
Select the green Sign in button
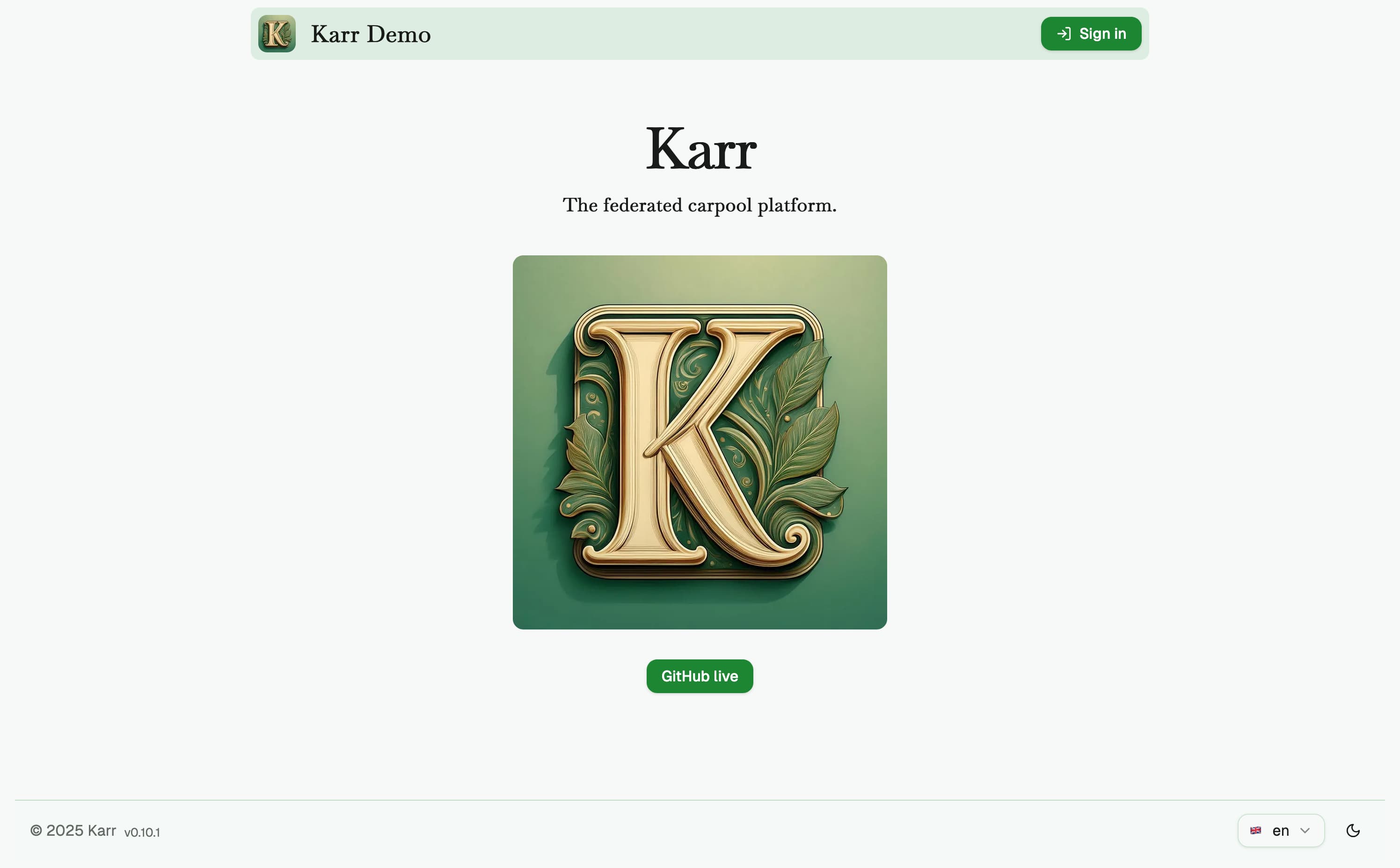[1090, 33]
